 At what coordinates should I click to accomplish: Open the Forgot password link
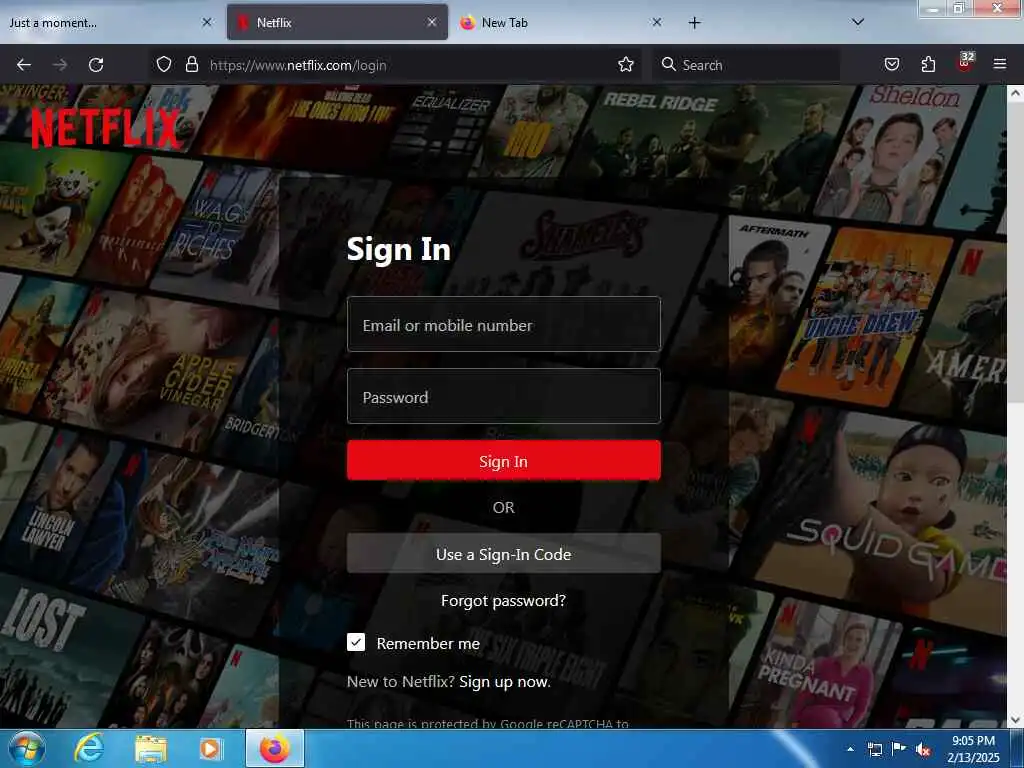pos(504,600)
